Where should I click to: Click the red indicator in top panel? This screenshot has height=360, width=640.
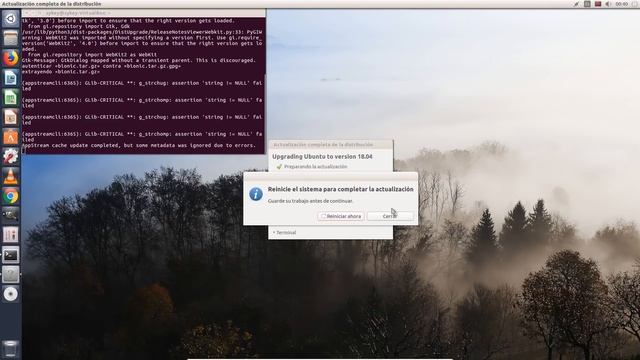598,4
